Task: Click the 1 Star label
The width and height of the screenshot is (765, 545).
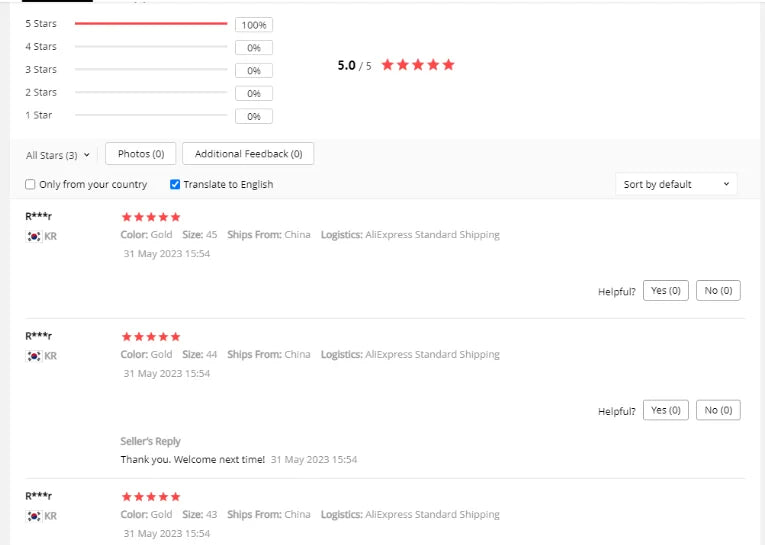Action: [x=39, y=115]
